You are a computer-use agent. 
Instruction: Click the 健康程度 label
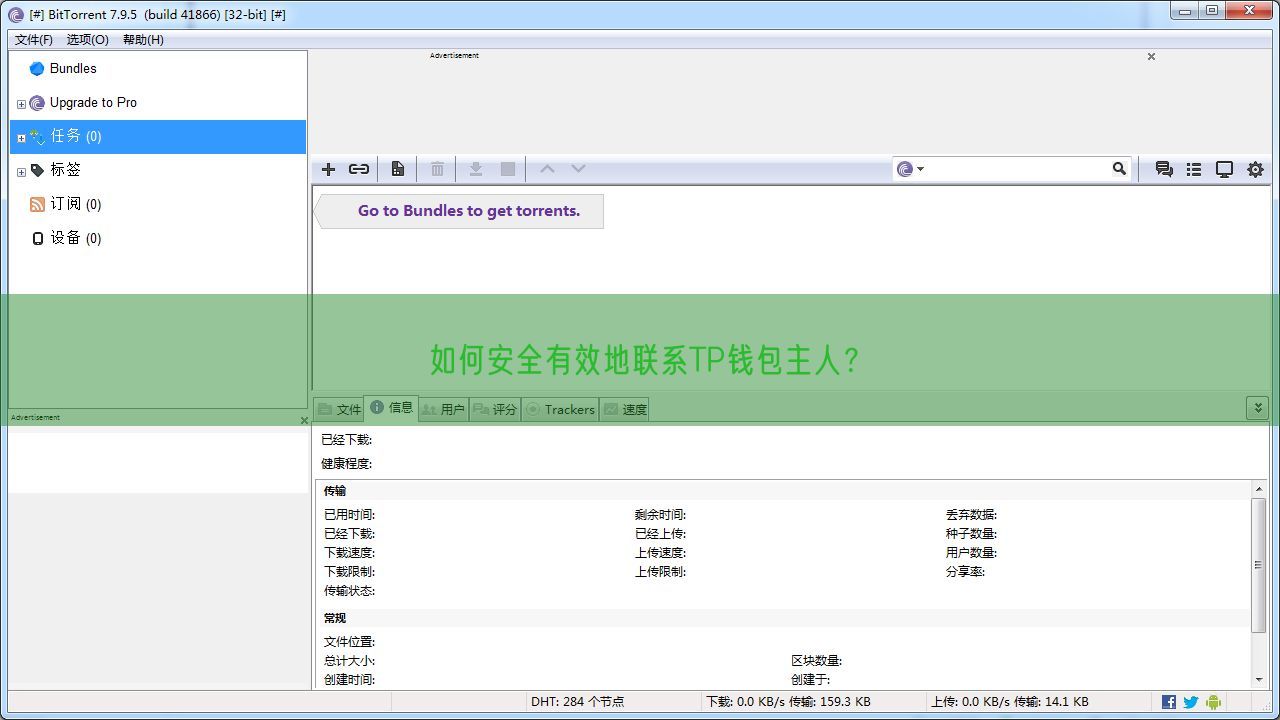coord(346,464)
